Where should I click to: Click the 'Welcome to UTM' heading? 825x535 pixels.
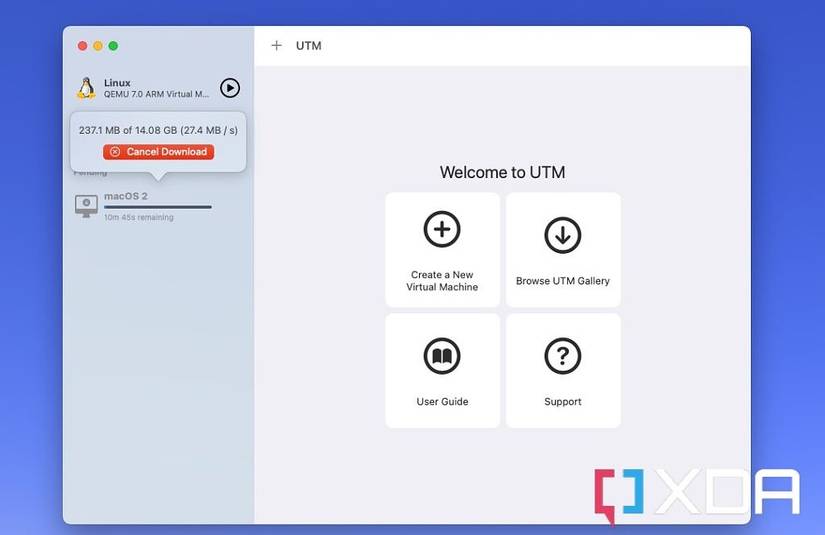(x=502, y=173)
